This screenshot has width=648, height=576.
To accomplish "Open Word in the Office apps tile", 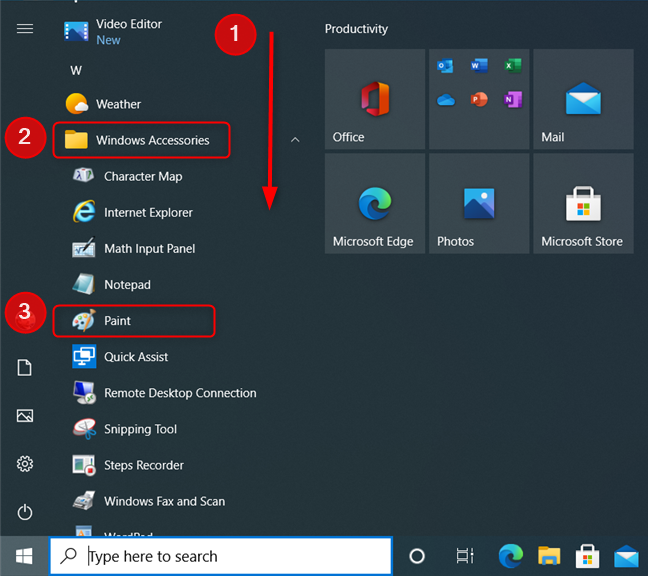I will [x=479, y=65].
